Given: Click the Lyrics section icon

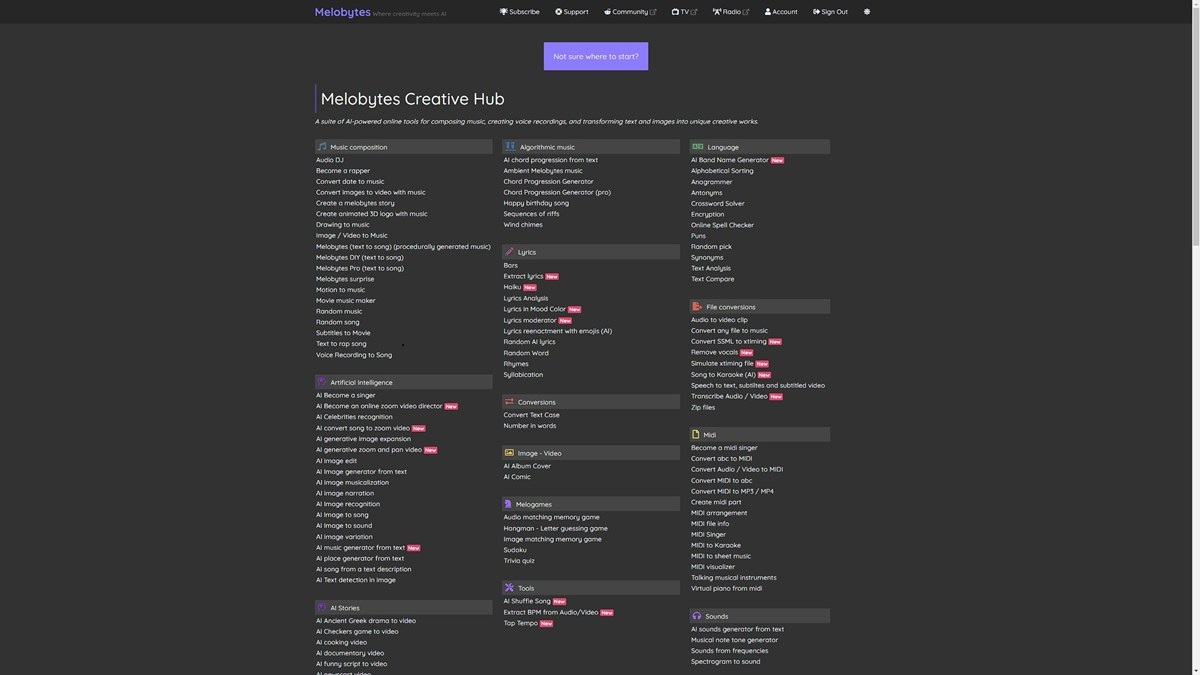Looking at the screenshot, I should (x=507, y=250).
